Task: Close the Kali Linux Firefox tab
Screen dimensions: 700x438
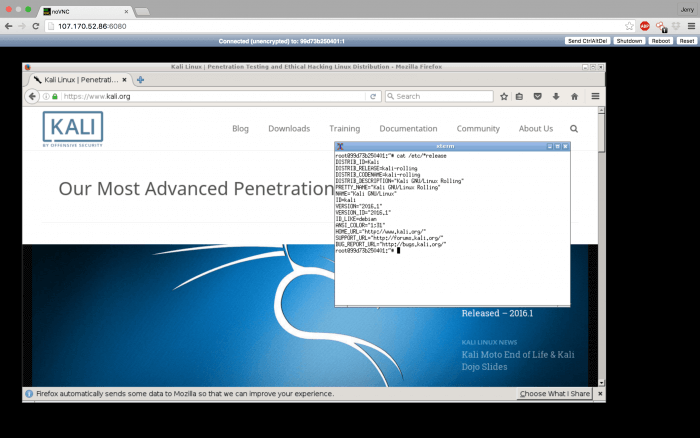Action: 125,79
